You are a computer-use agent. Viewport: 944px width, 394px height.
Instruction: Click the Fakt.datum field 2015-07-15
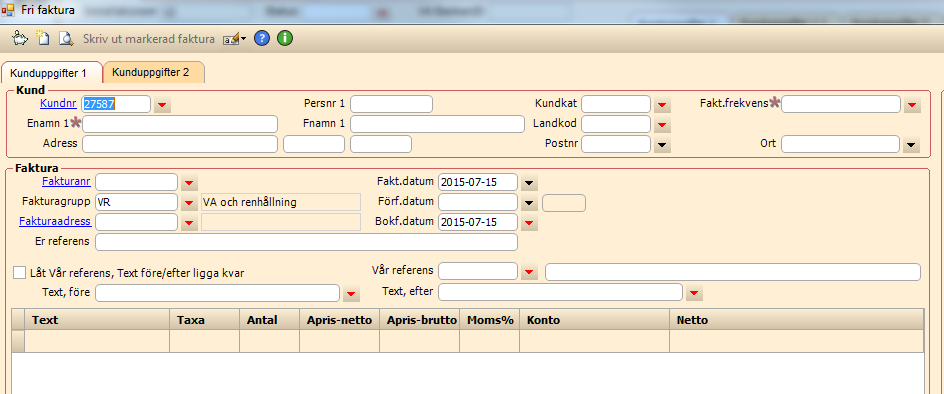tap(478, 181)
